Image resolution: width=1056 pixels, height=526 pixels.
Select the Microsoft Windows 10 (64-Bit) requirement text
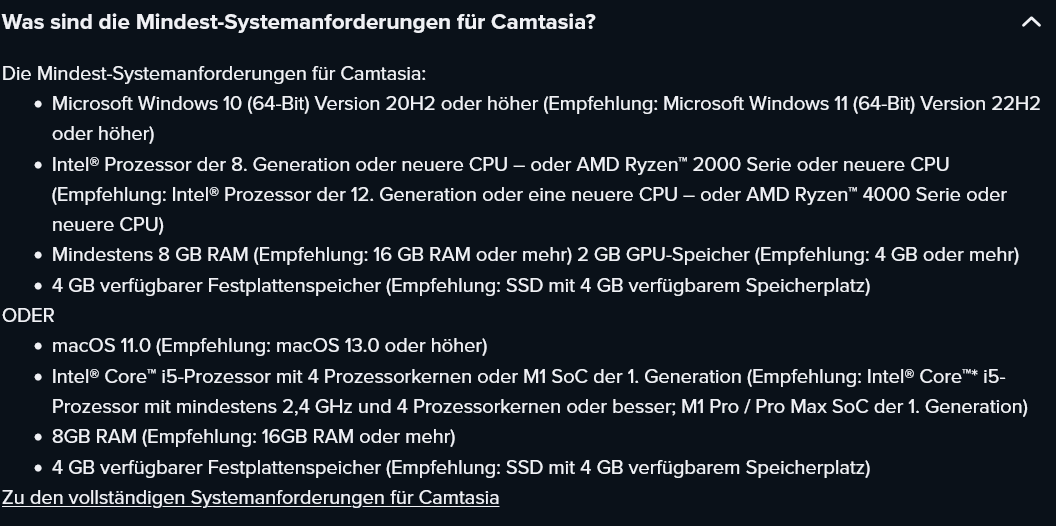coord(180,104)
